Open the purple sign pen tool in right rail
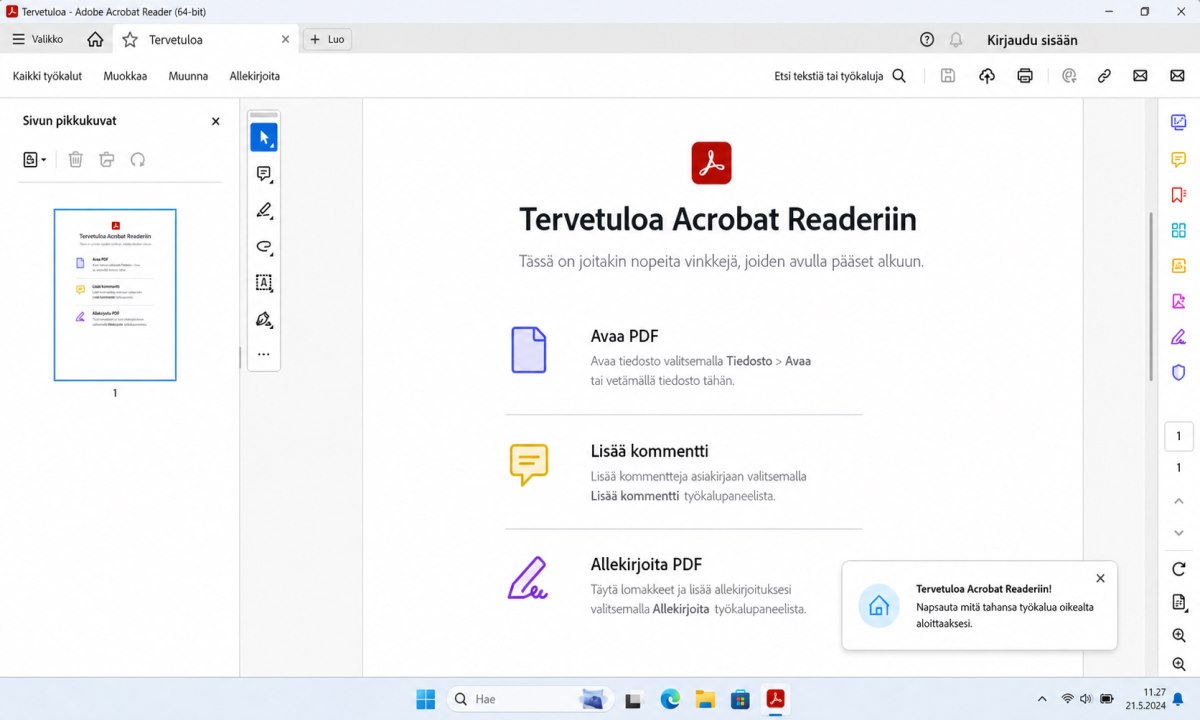The image size is (1200, 720). 1179,337
